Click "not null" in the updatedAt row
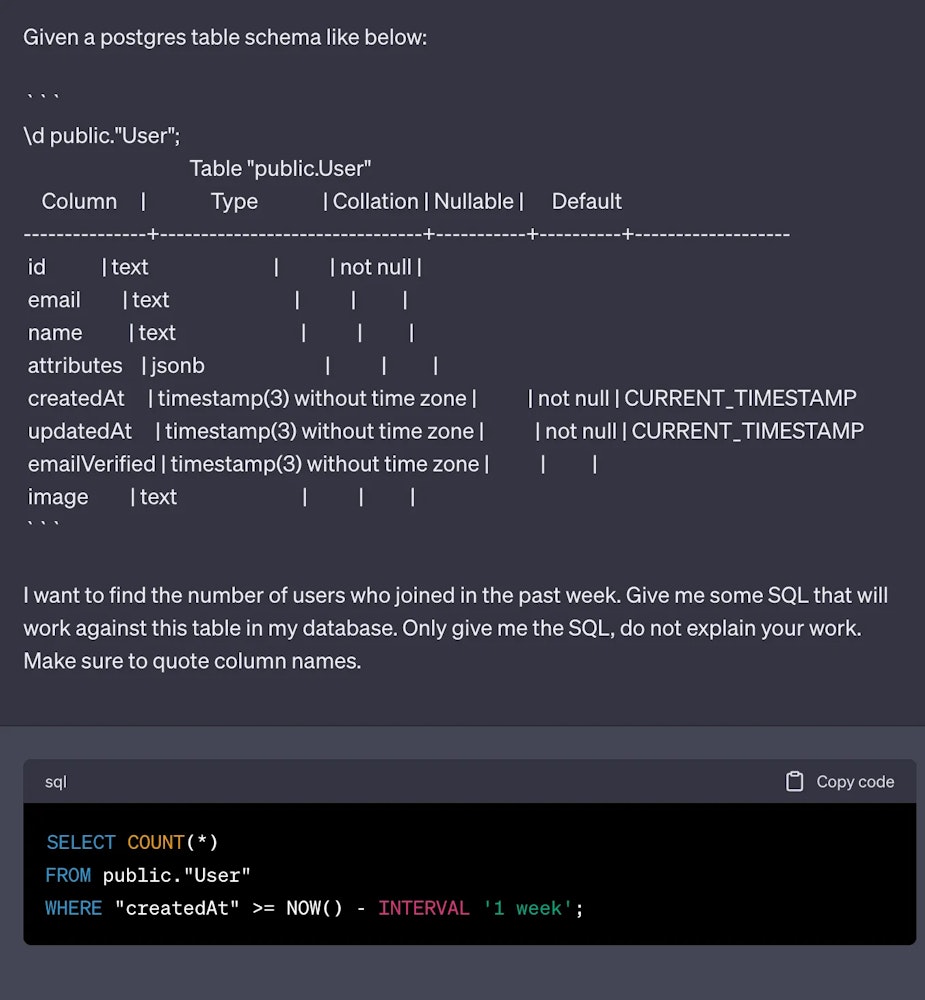 pyautogui.click(x=581, y=431)
